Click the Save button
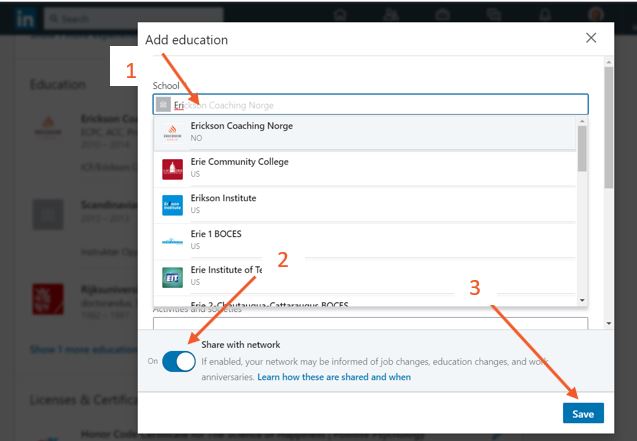The height and width of the screenshot is (441, 637). pos(583,413)
